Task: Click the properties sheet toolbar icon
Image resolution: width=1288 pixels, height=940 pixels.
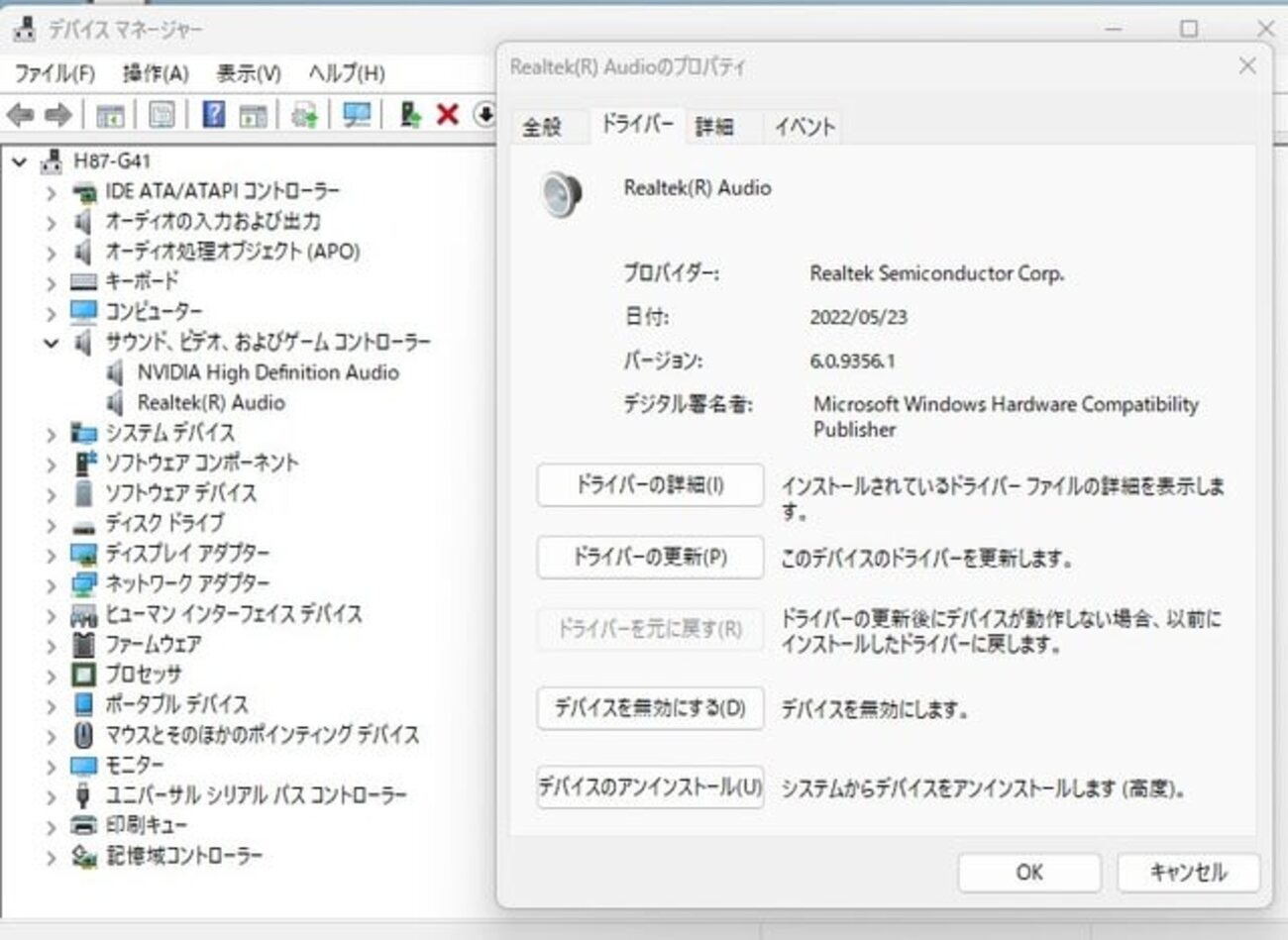Action: coord(161,115)
